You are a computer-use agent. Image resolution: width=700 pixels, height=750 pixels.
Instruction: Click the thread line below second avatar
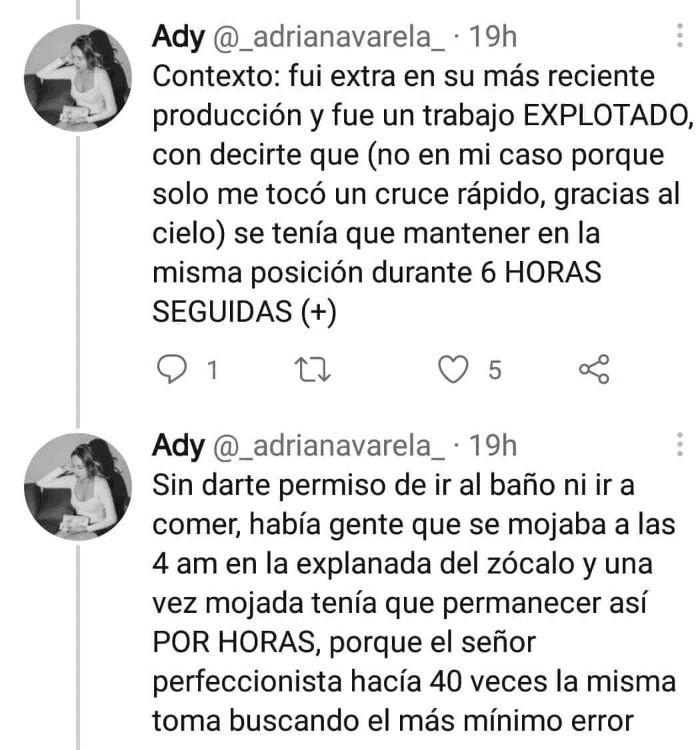[78, 648]
